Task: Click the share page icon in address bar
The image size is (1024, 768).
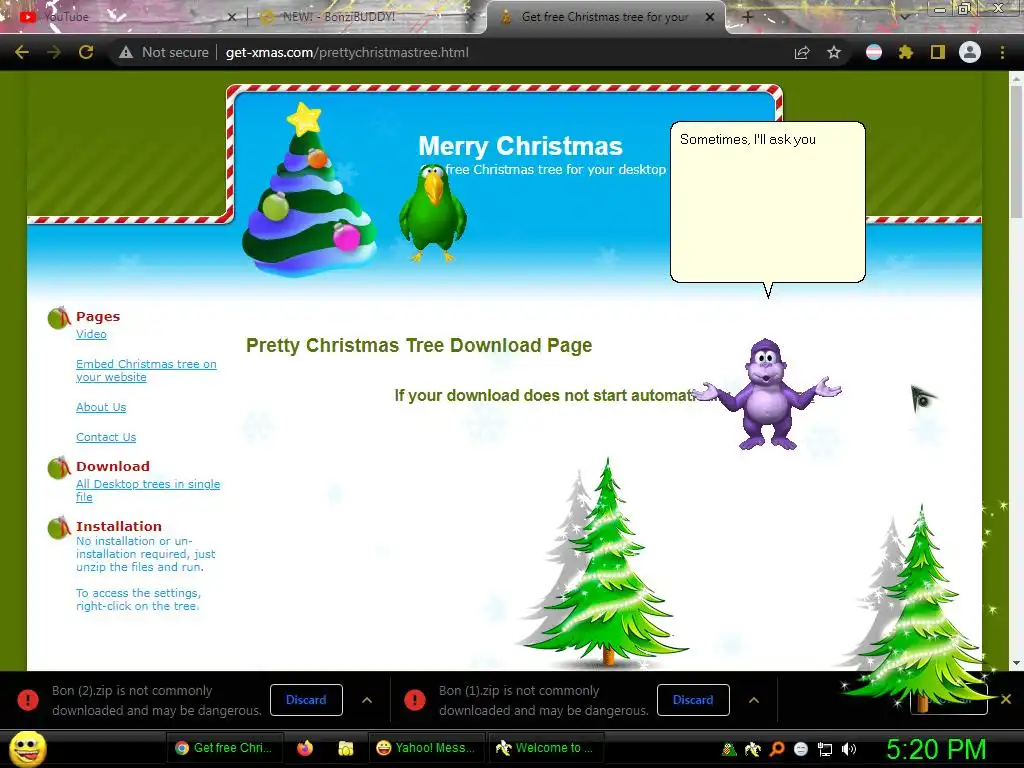Action: coord(802,52)
